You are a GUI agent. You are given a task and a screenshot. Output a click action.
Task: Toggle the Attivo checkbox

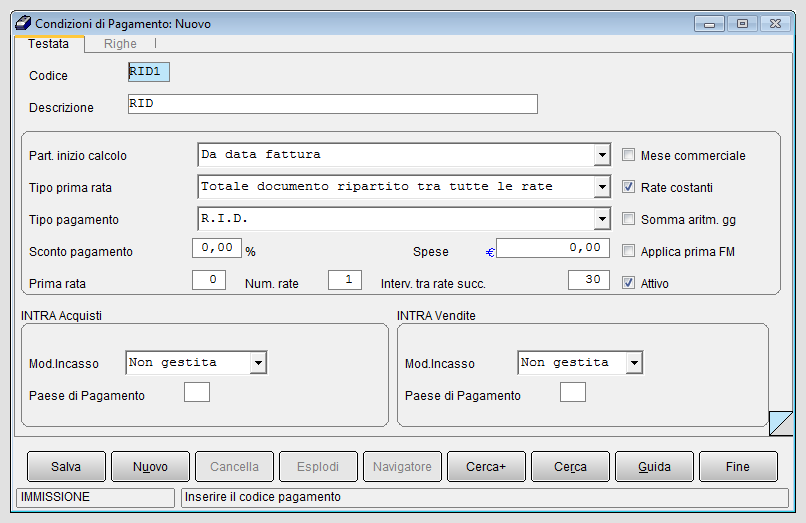(x=628, y=282)
